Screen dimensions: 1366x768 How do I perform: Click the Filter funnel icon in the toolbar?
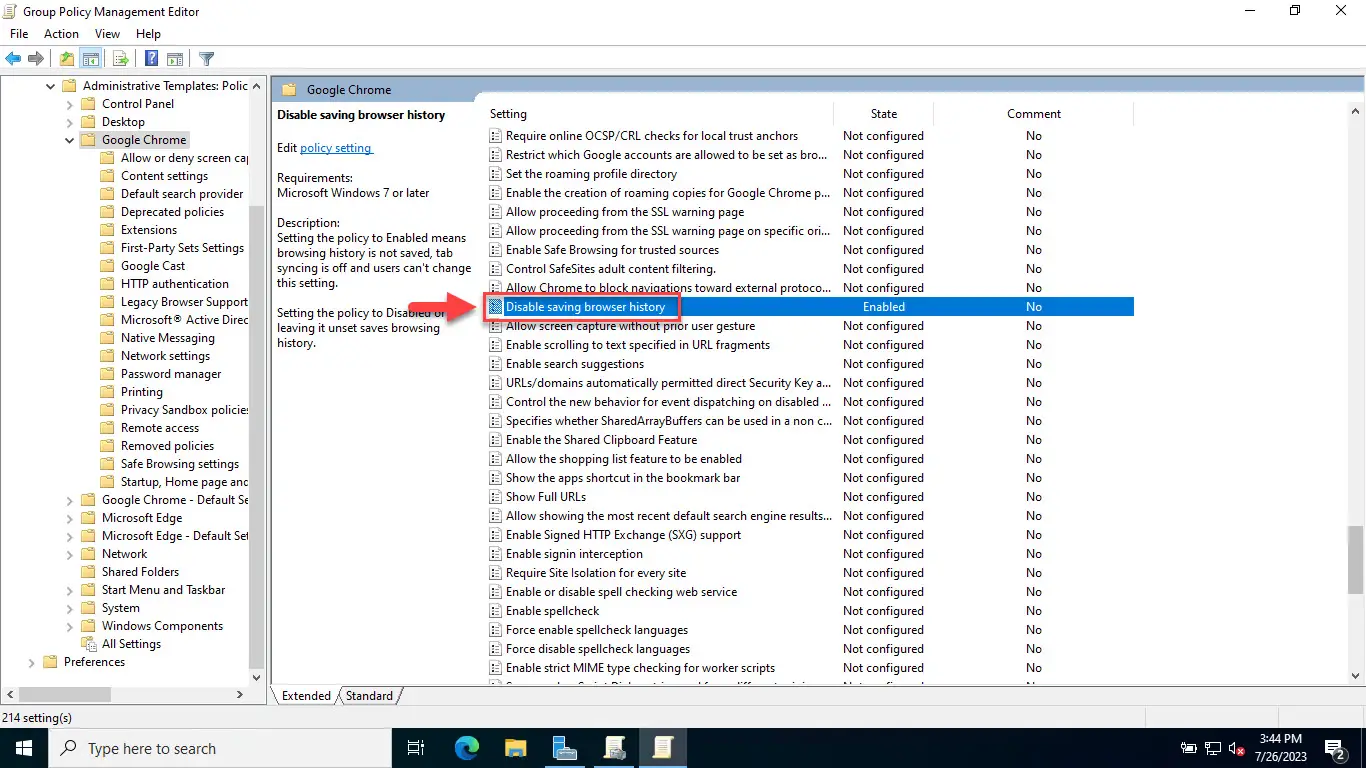click(x=206, y=59)
